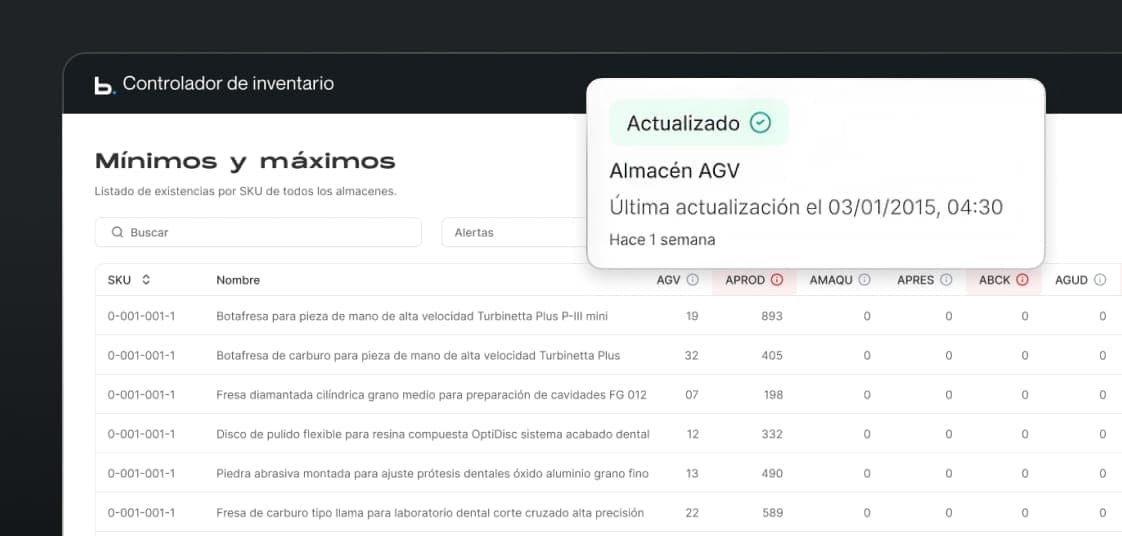1122x536 pixels.
Task: Click the AGV column header label
Action: tap(668, 280)
